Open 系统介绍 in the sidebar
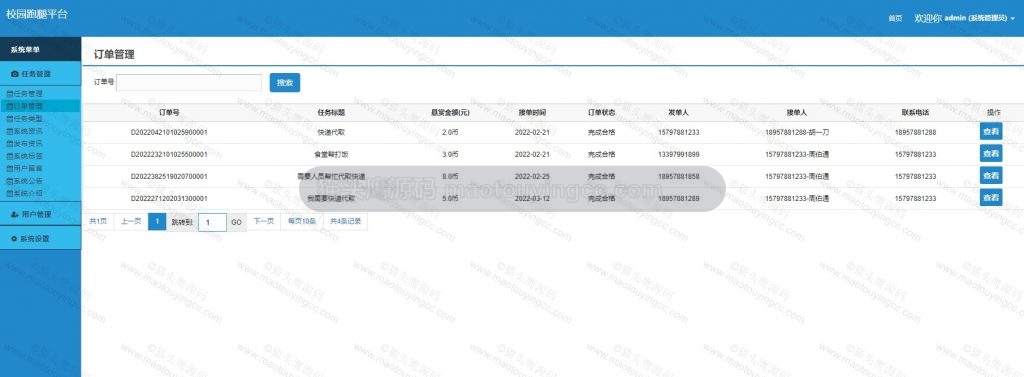1024x377 pixels. click(x=24, y=193)
